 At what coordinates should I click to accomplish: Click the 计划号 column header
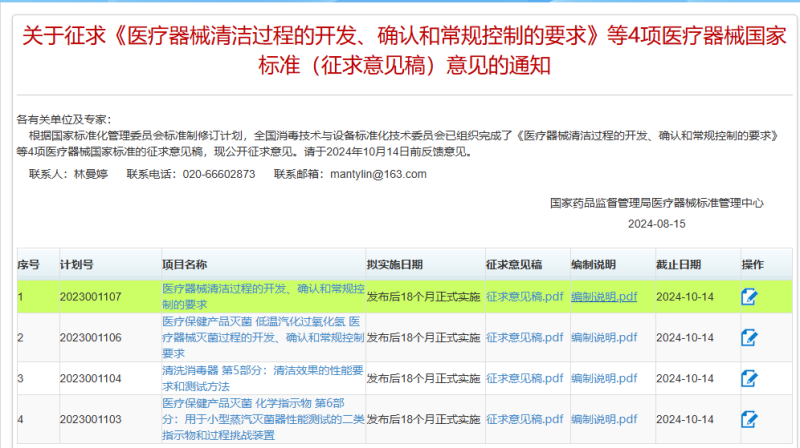coord(76,265)
